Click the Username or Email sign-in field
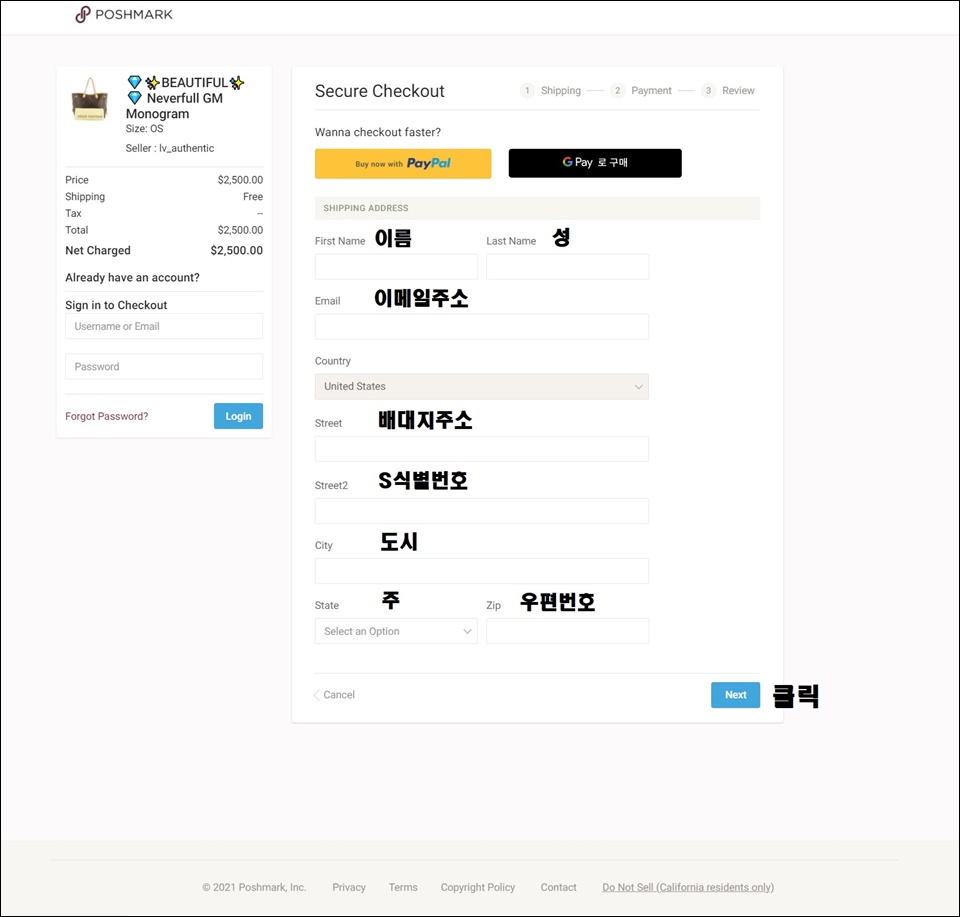The height and width of the screenshot is (917, 960). pyautogui.click(x=164, y=326)
